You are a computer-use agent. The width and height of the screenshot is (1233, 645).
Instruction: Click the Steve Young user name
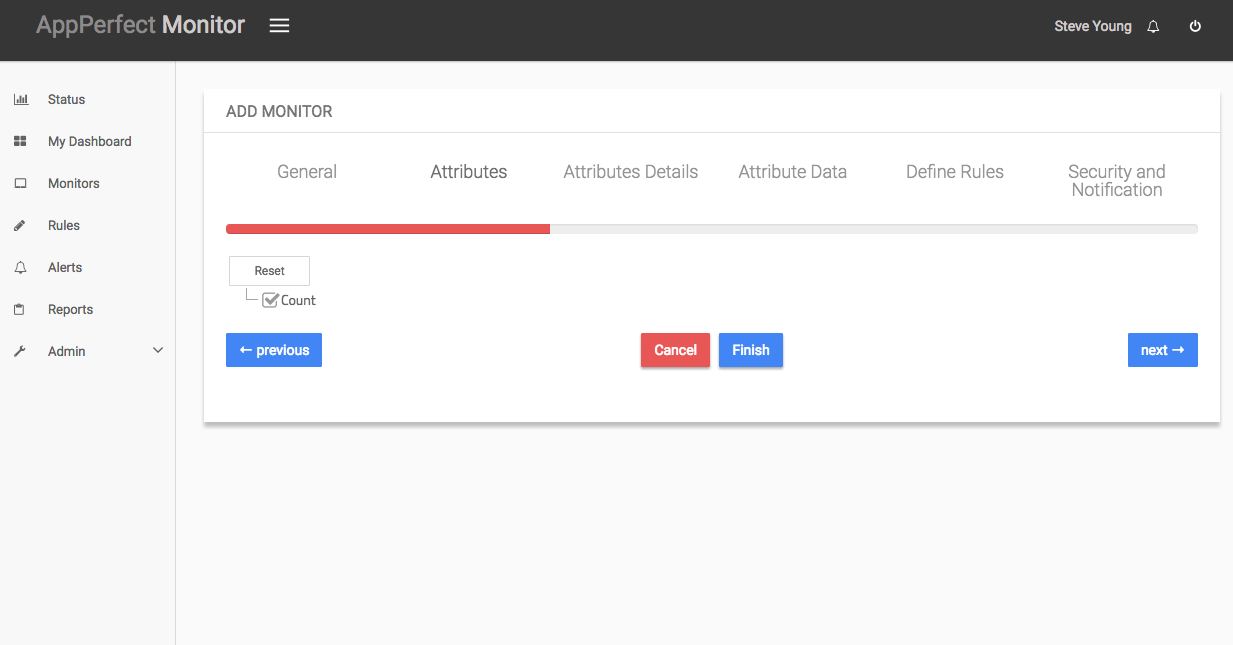point(1093,27)
